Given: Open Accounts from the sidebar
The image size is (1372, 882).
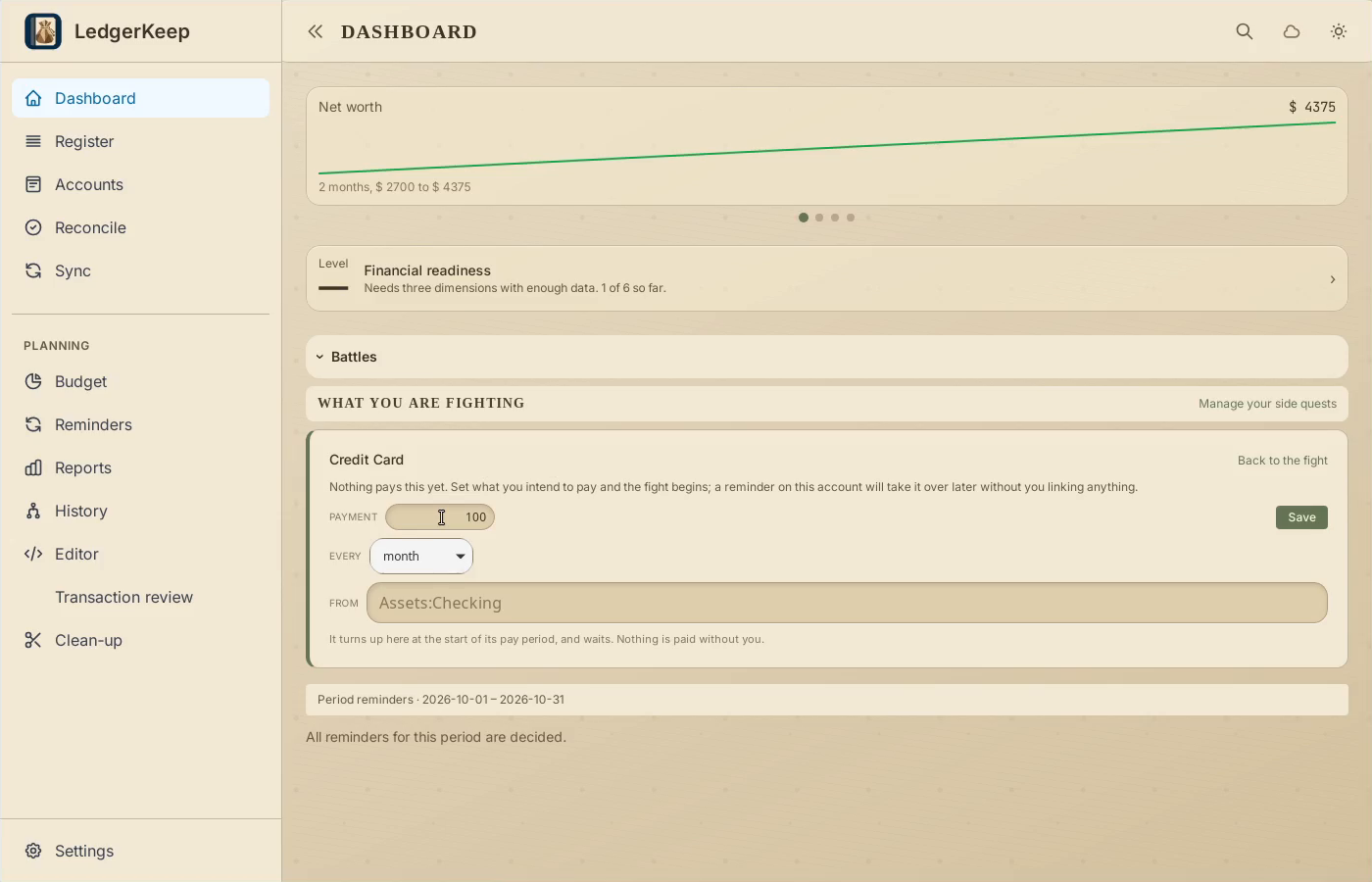Looking at the screenshot, I should (140, 184).
